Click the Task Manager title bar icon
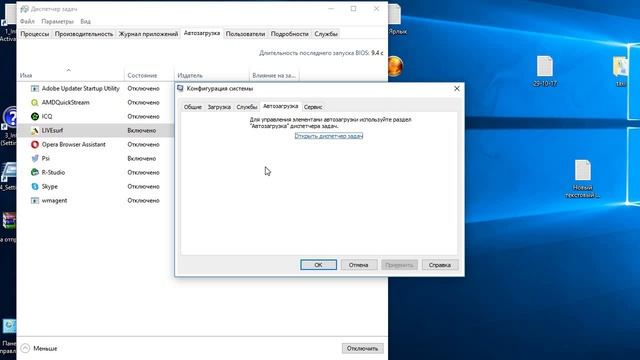This screenshot has height=360, width=640. (x=24, y=9)
